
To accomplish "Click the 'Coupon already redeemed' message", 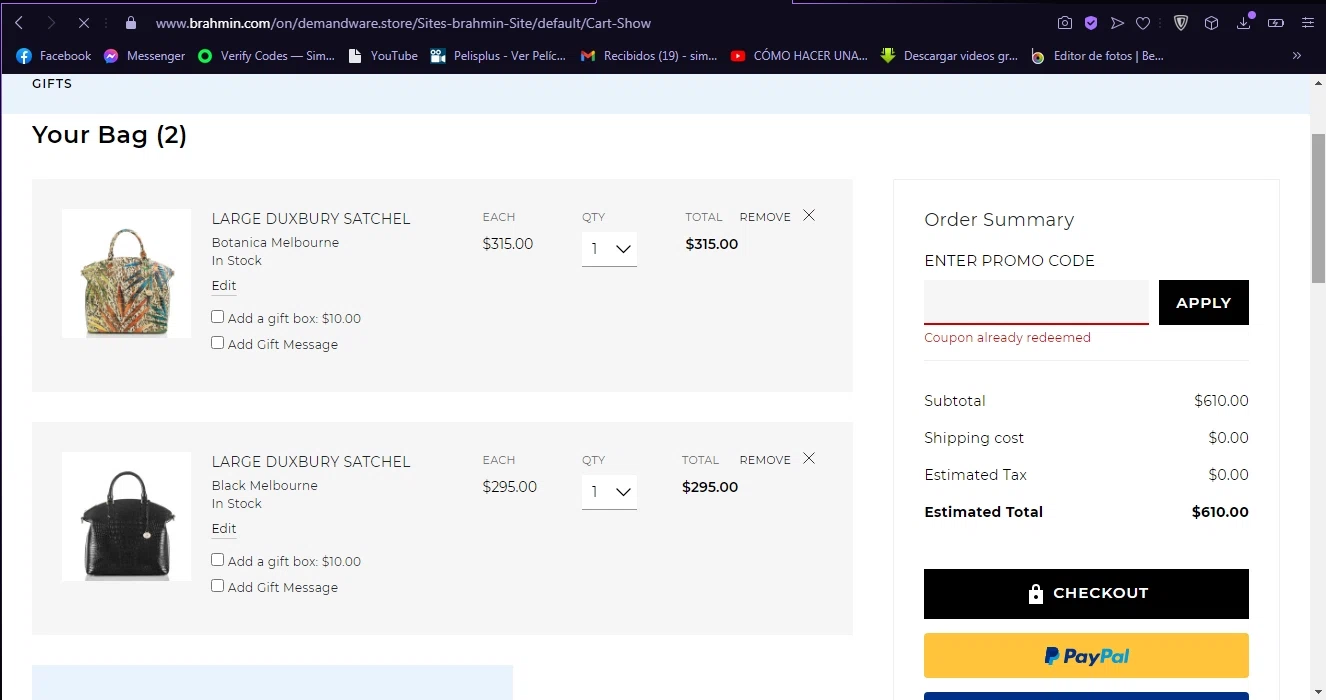I will pos(1007,338).
